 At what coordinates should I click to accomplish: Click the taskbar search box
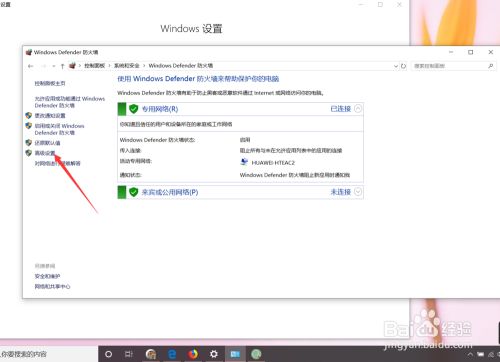[49, 354]
